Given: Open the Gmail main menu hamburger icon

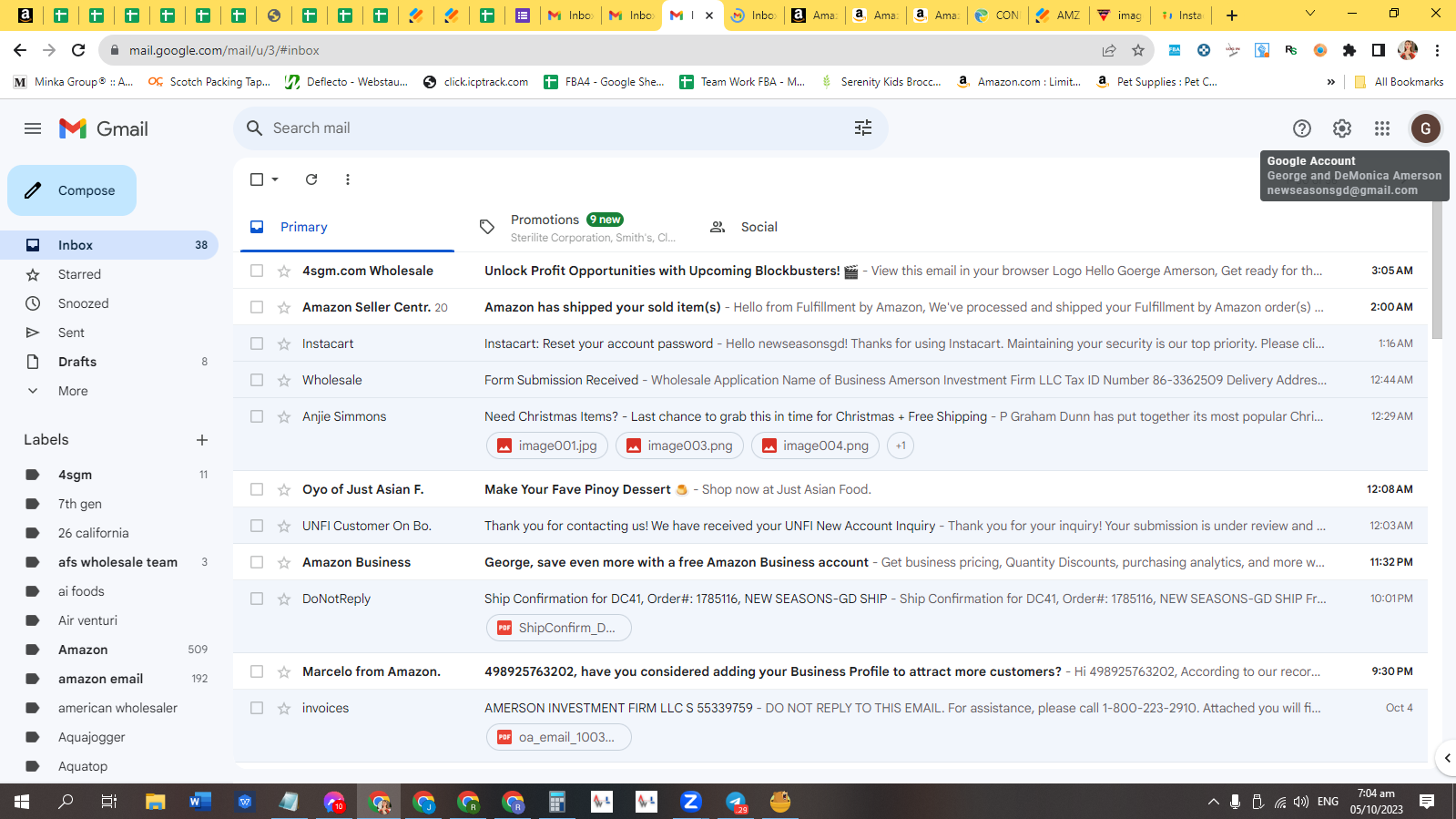Looking at the screenshot, I should pyautogui.click(x=33, y=128).
